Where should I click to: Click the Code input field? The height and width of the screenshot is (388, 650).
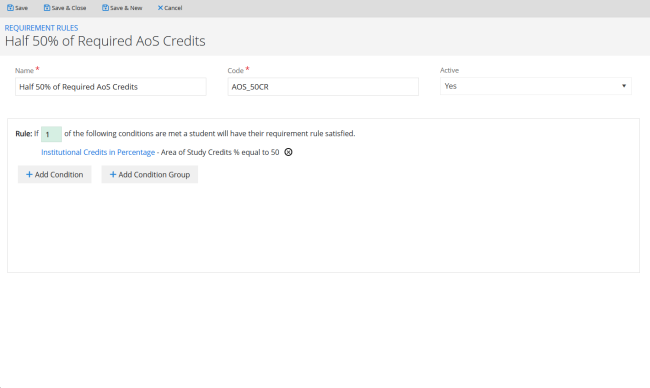point(323,87)
